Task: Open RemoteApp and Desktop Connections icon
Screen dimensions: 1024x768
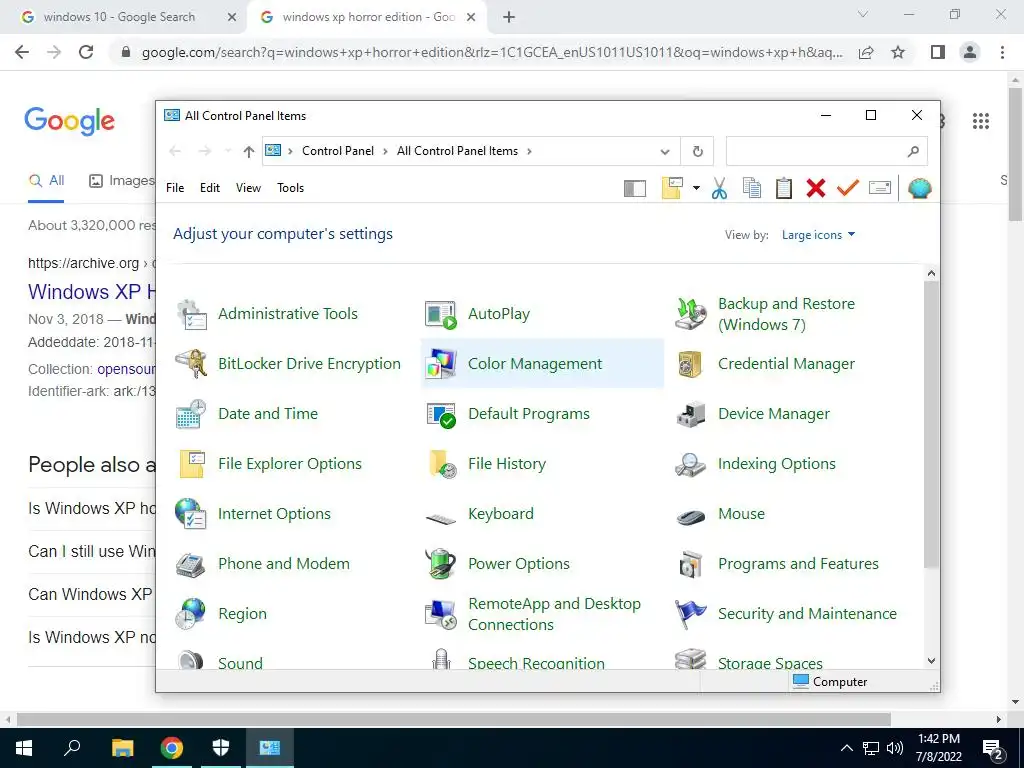Action: coord(441,614)
